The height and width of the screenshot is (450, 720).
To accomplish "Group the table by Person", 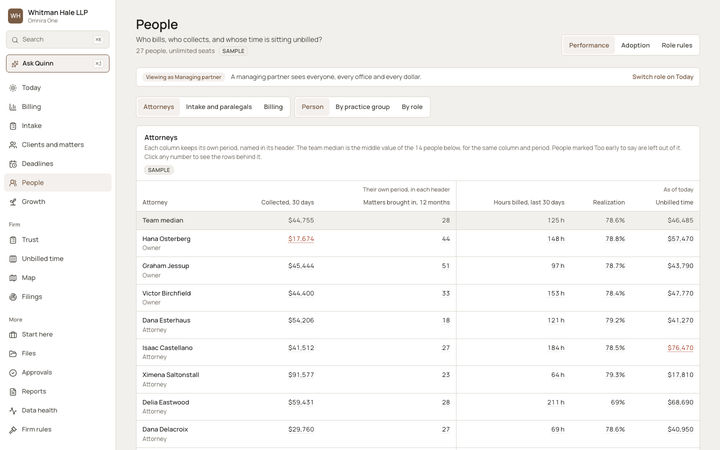I will point(312,107).
